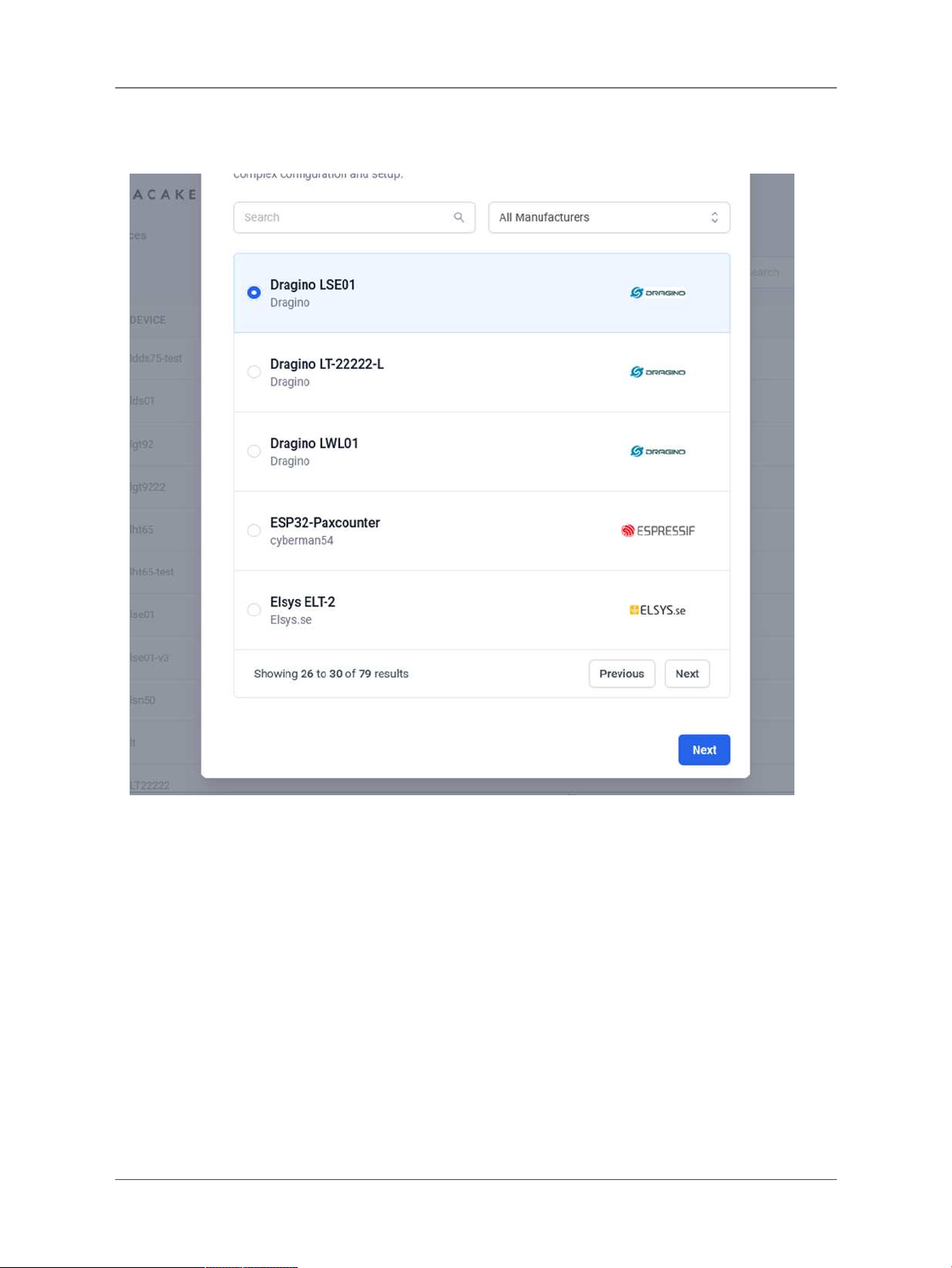Click the blue Next button

tap(704, 750)
